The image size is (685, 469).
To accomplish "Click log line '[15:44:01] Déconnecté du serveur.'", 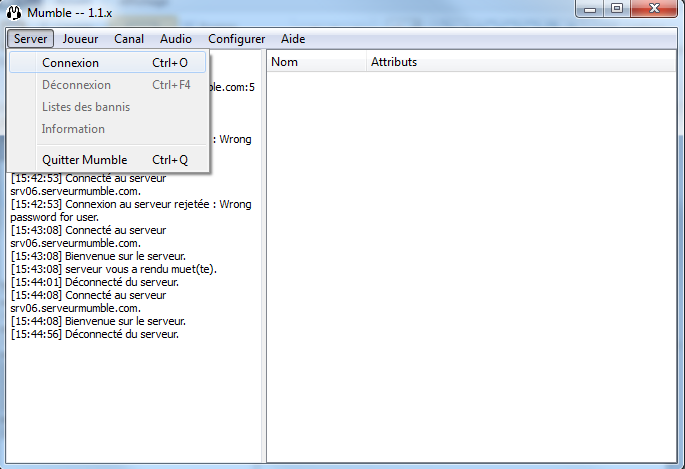I will click(95, 282).
